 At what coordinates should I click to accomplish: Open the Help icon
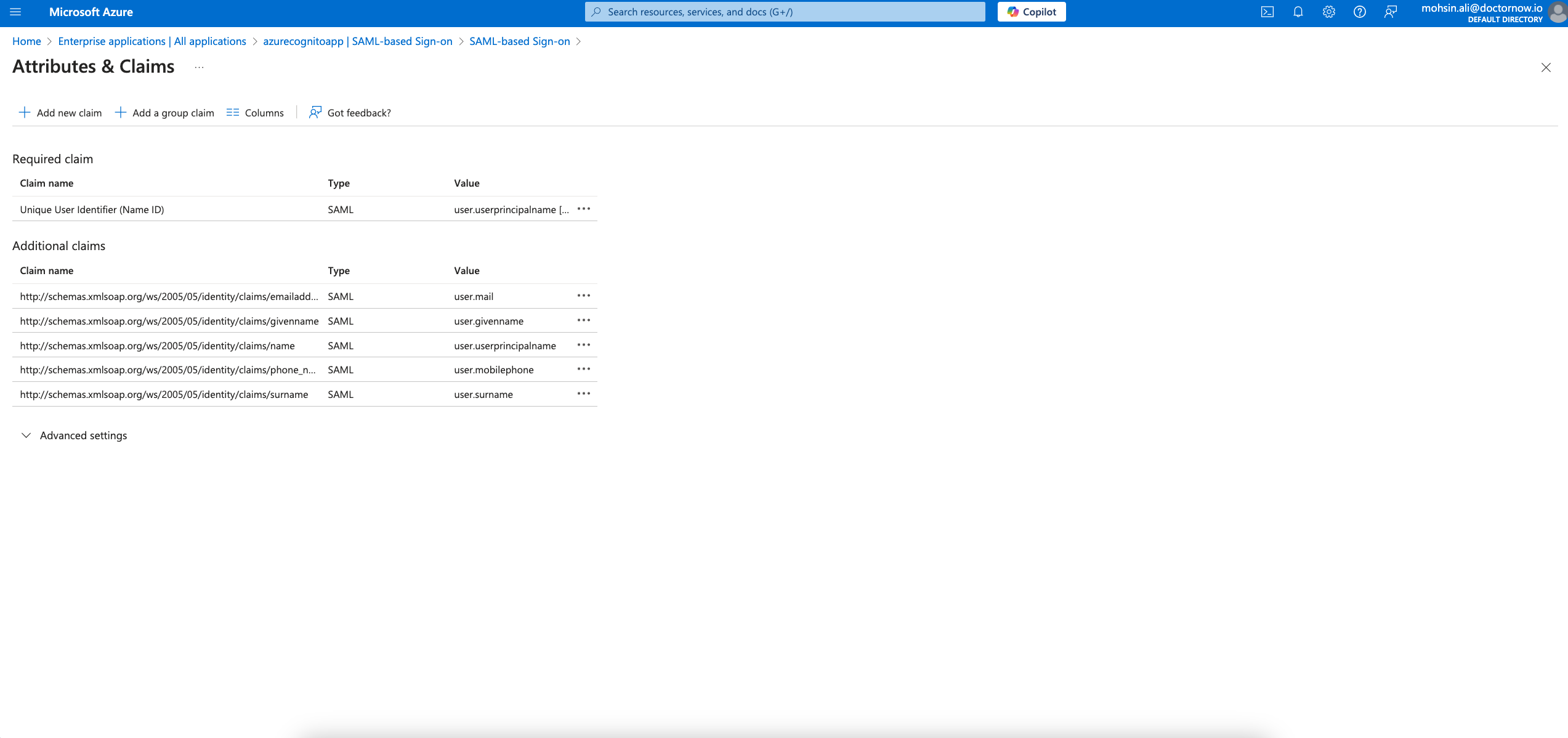pos(1360,12)
